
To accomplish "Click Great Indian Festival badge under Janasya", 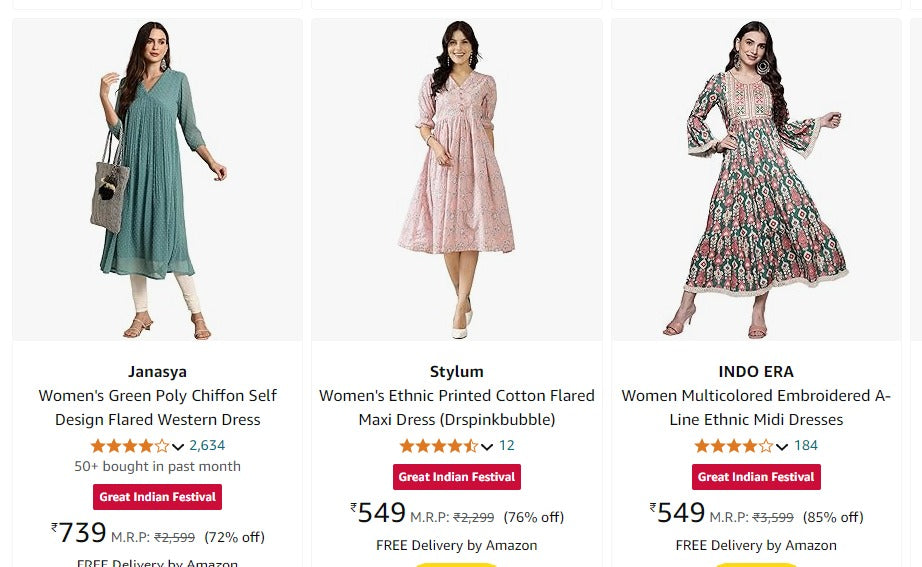I will 157,497.
